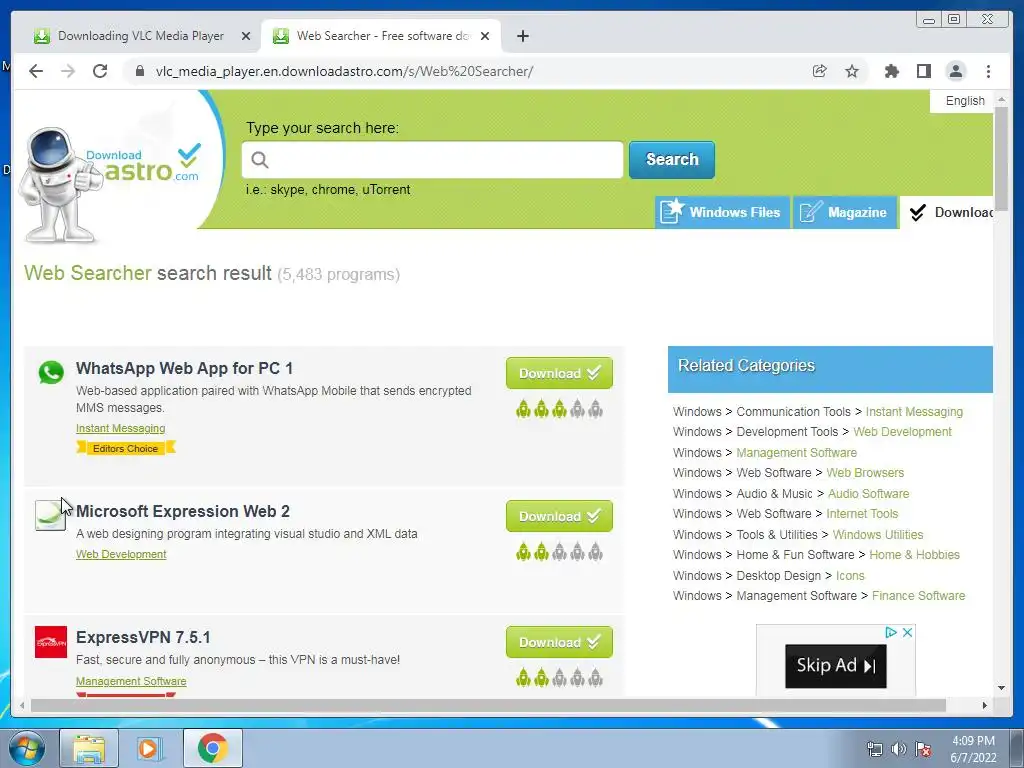Image resolution: width=1024 pixels, height=768 pixels.
Task: Click the magnifier icon in search box
Action: (260, 159)
